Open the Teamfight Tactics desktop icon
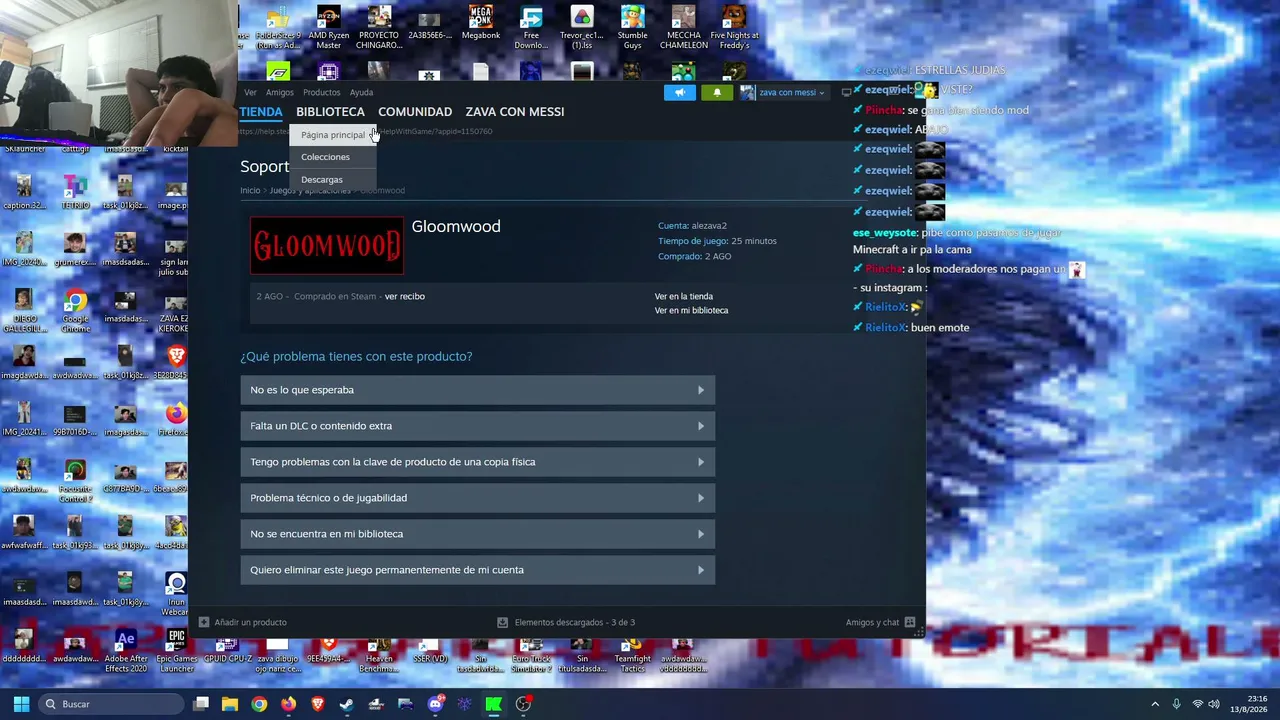 click(x=633, y=657)
